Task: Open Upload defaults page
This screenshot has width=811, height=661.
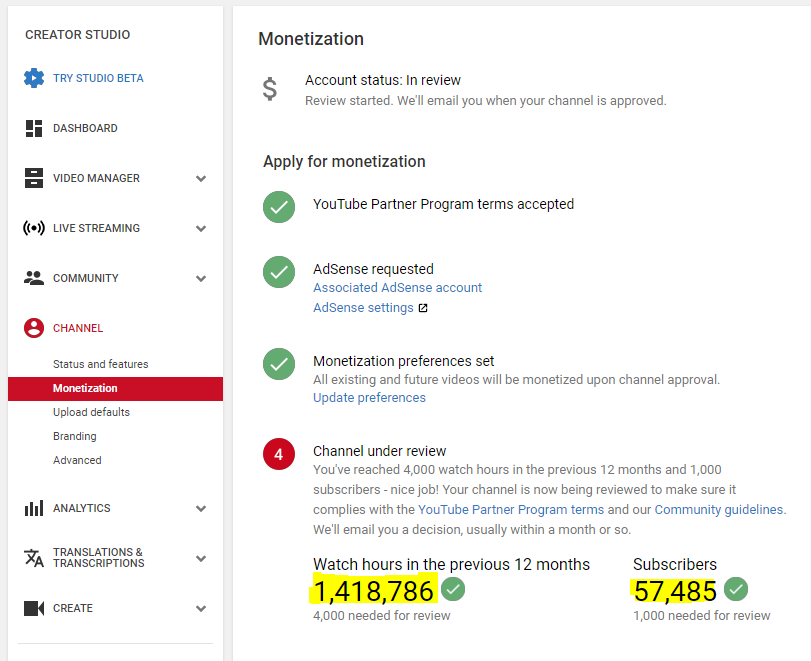Action: coord(91,412)
